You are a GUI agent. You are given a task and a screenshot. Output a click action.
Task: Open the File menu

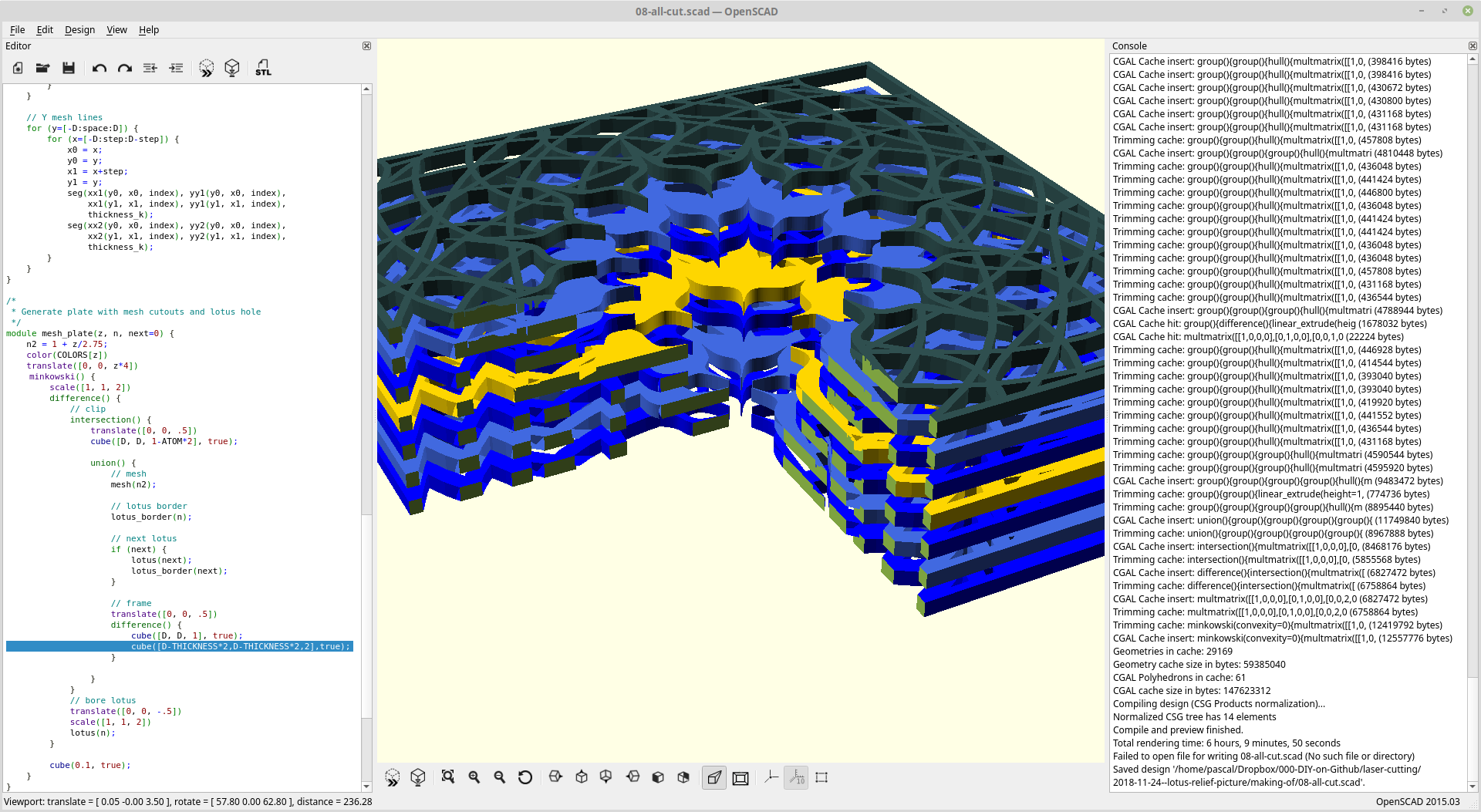17,30
